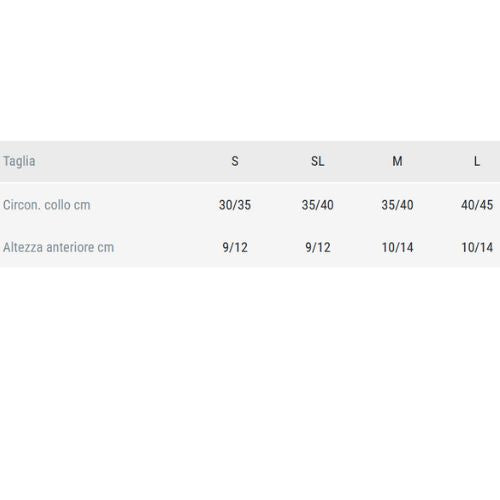Click the word Circon. in row label
The width and height of the screenshot is (500, 500).
coord(22,205)
